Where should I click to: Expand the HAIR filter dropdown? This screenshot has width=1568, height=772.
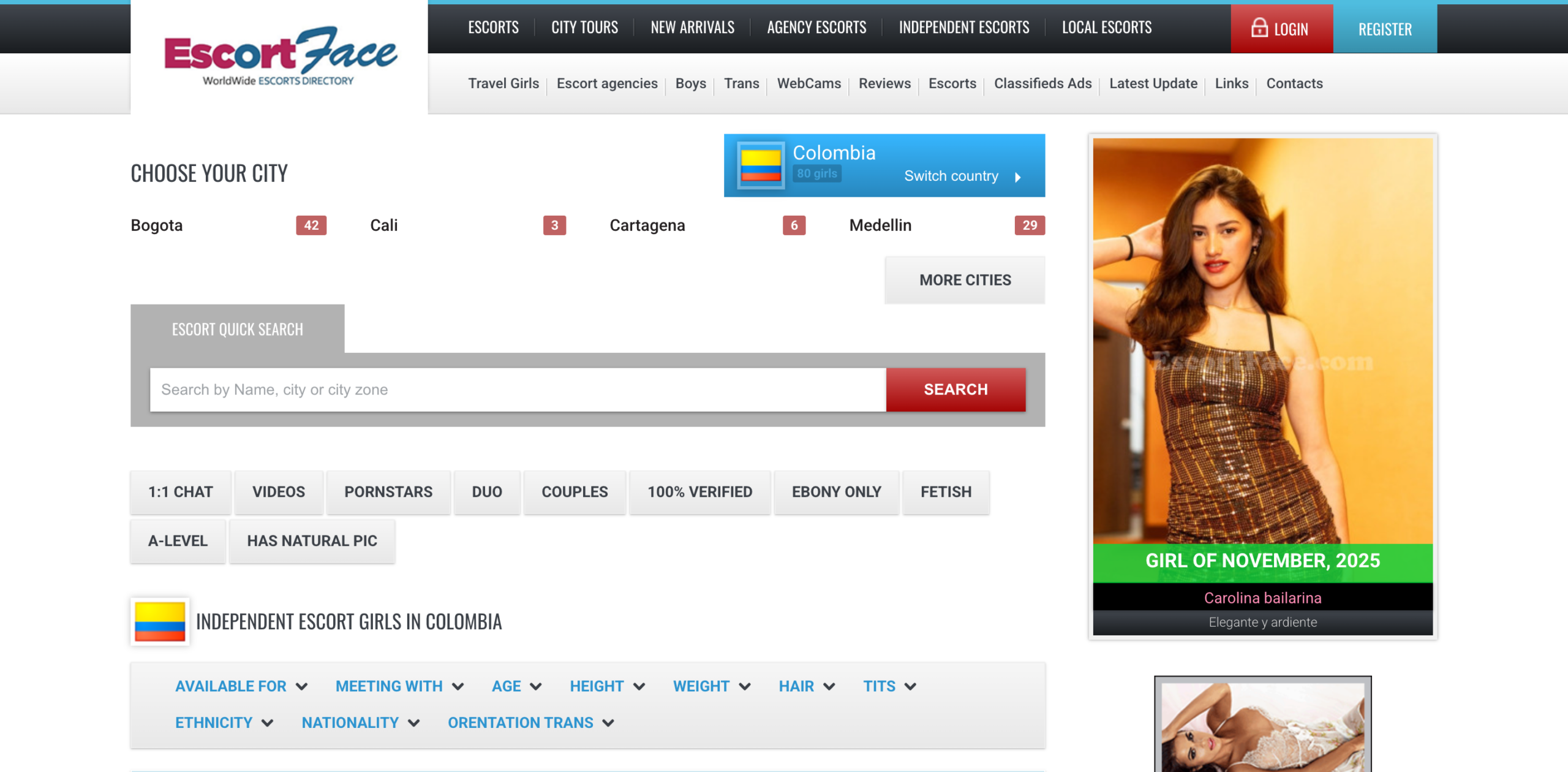click(x=806, y=686)
